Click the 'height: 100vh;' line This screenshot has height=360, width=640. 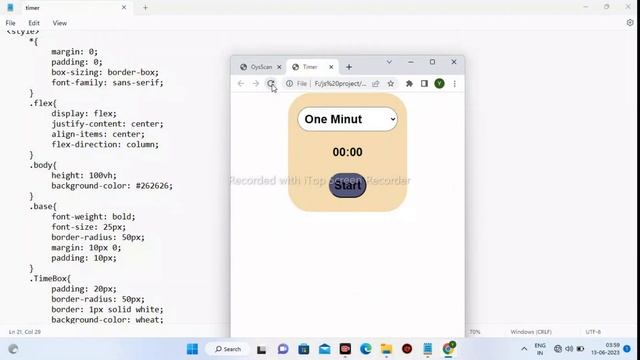click(x=84, y=176)
